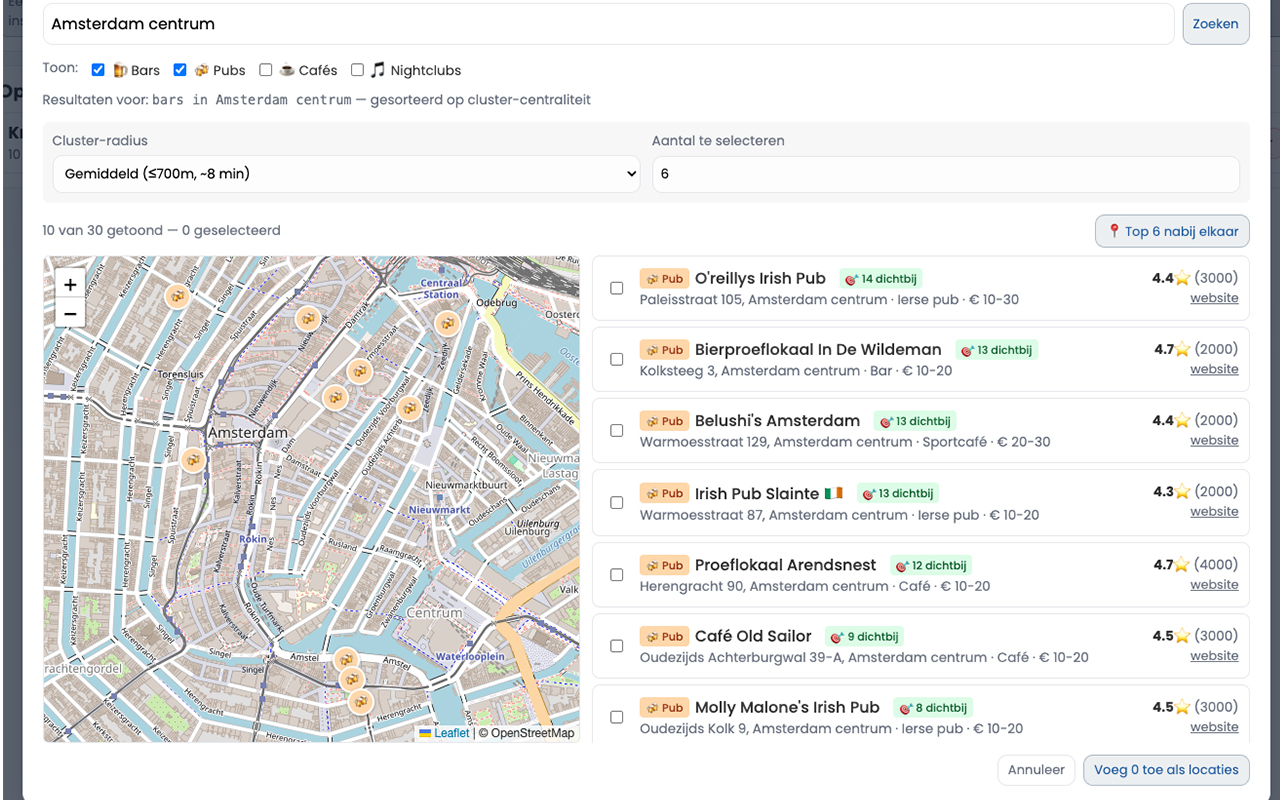This screenshot has height=800, width=1280.
Task: Zoom in on the map
Action: pyautogui.click(x=70, y=284)
